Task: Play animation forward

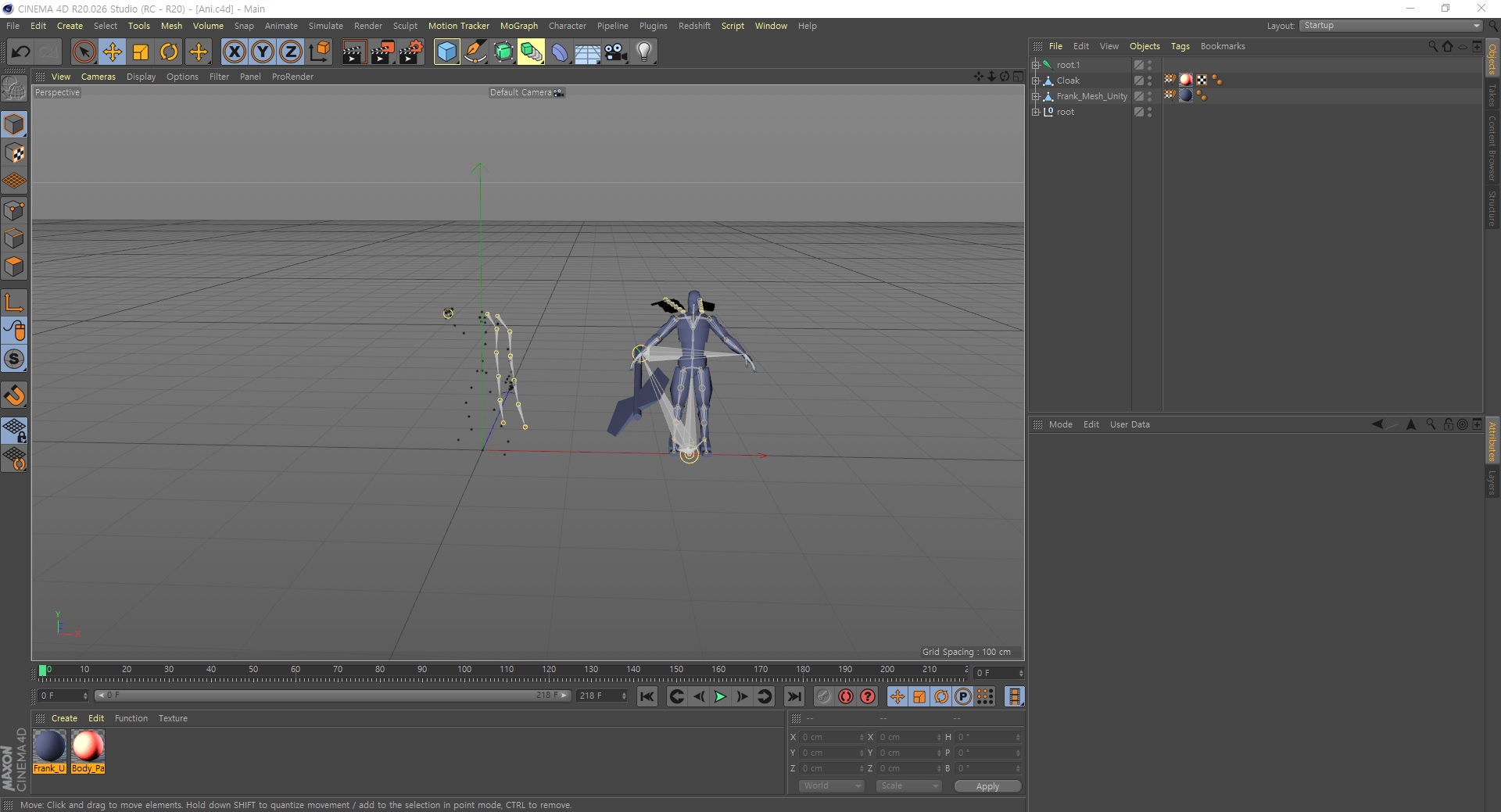Action: point(720,696)
